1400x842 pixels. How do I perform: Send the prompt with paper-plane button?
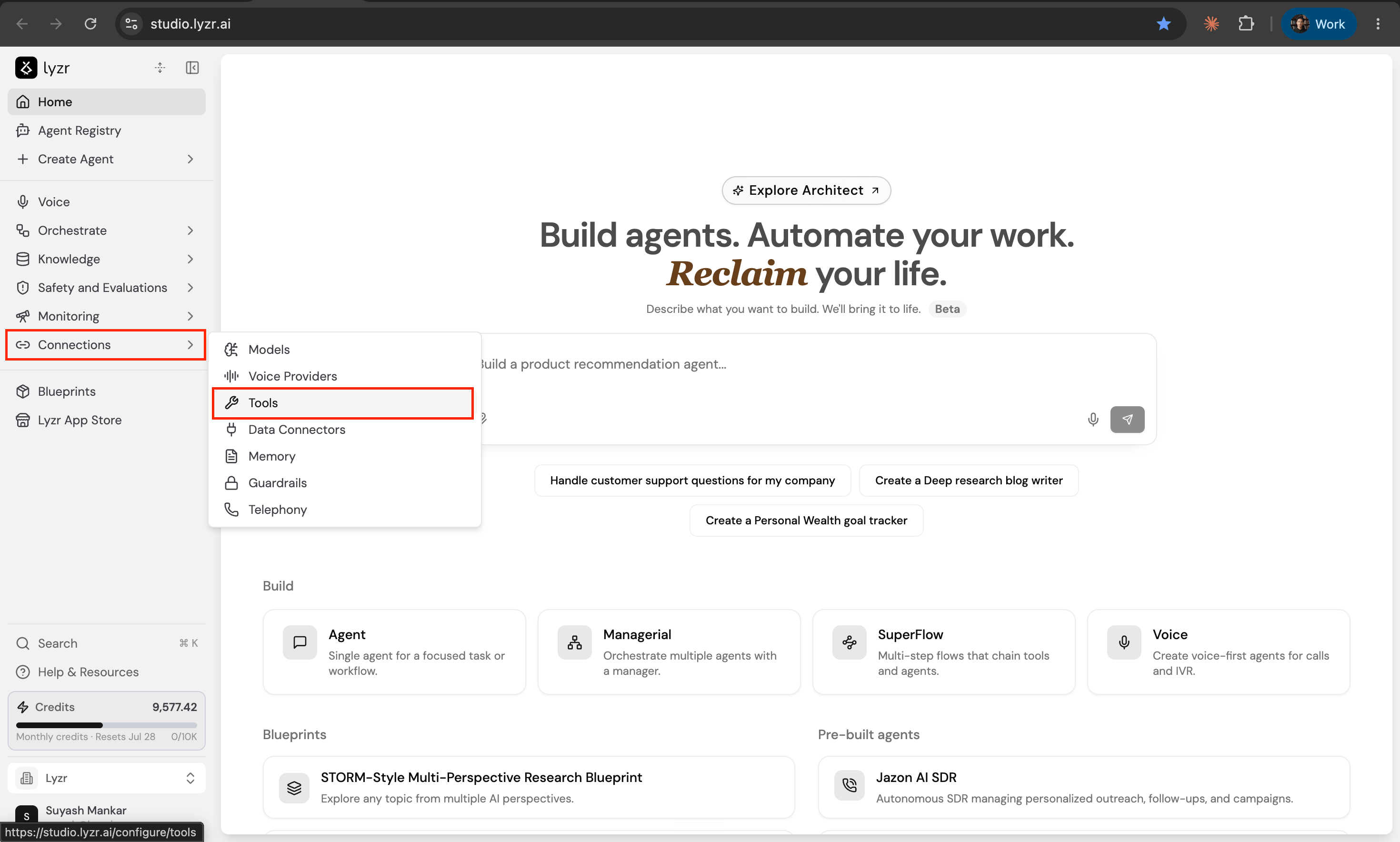[1127, 419]
